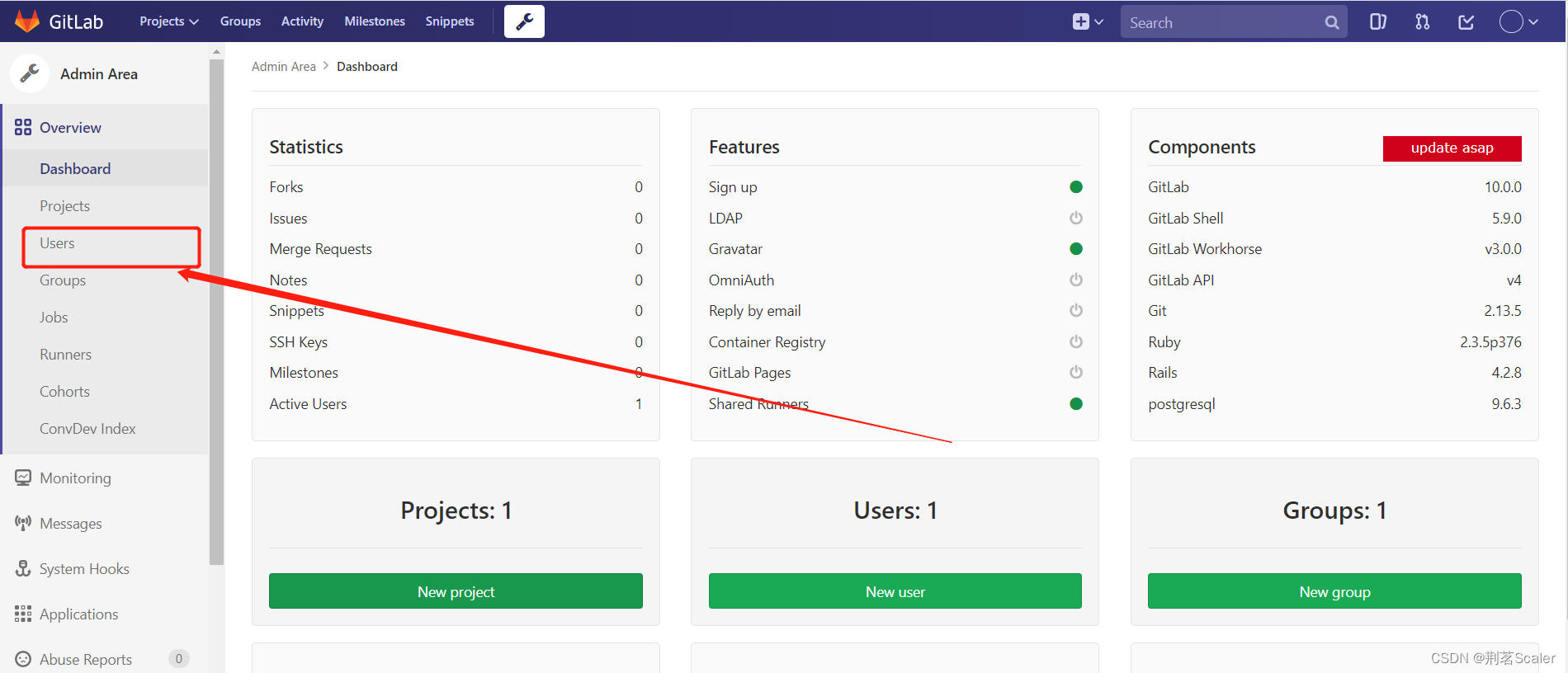The image size is (1568, 673).
Task: Click the Sign up green status dot
Action: (x=1076, y=187)
